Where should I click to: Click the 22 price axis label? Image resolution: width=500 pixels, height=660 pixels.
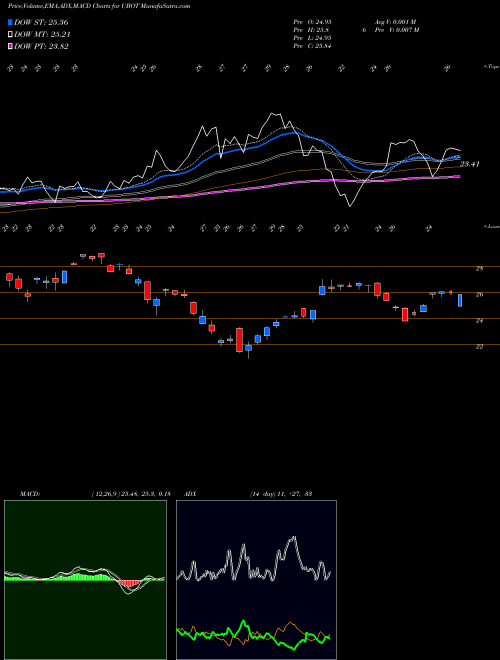point(479,346)
